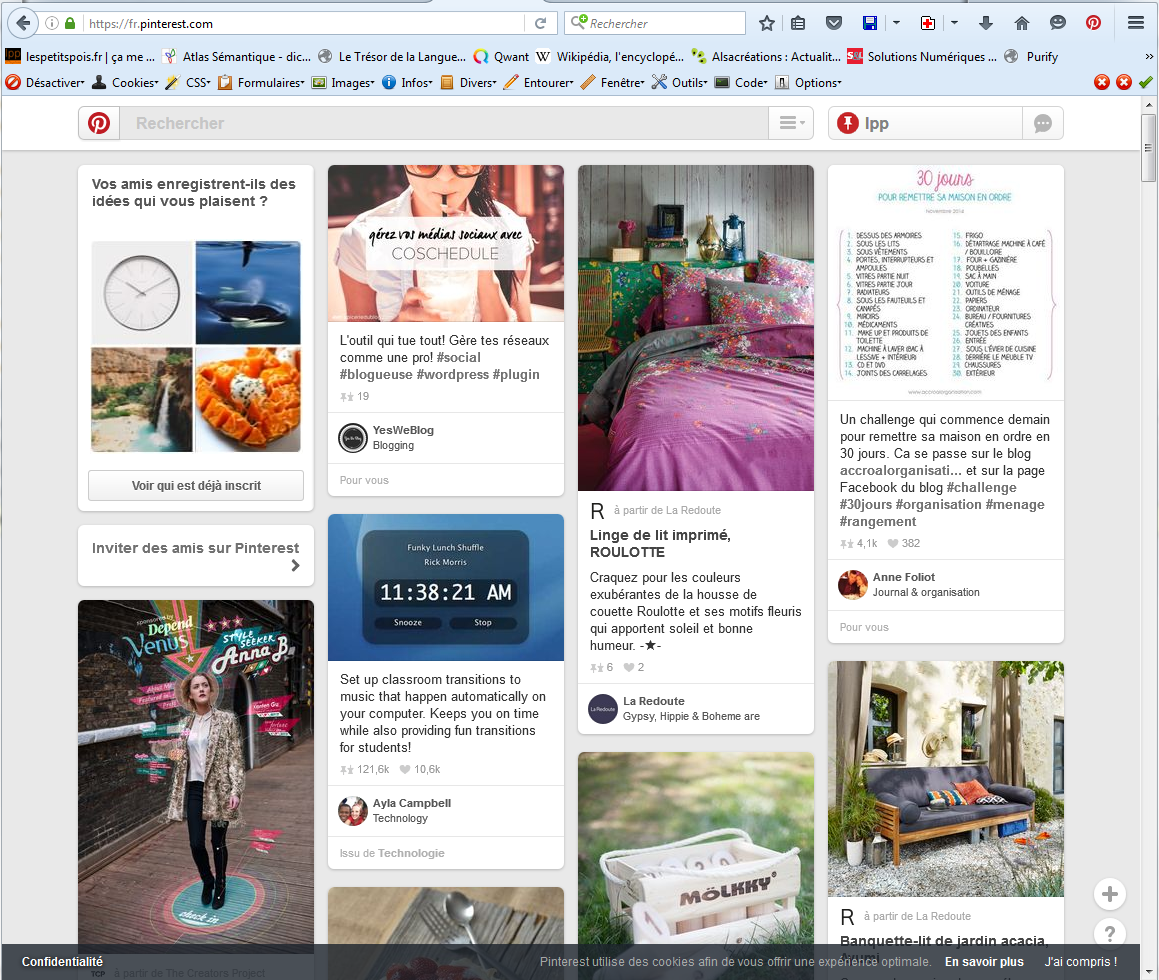Open the Entourer developer menu
The height and width of the screenshot is (980, 1159).
pos(539,83)
